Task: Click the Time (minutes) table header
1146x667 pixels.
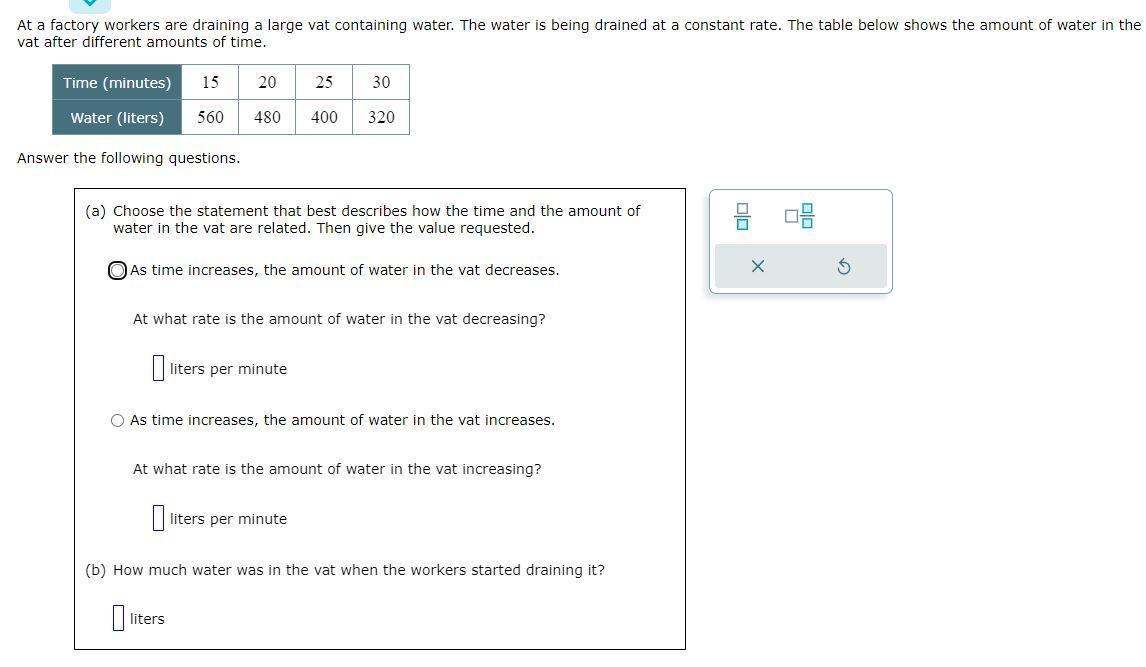Action: click(x=117, y=83)
